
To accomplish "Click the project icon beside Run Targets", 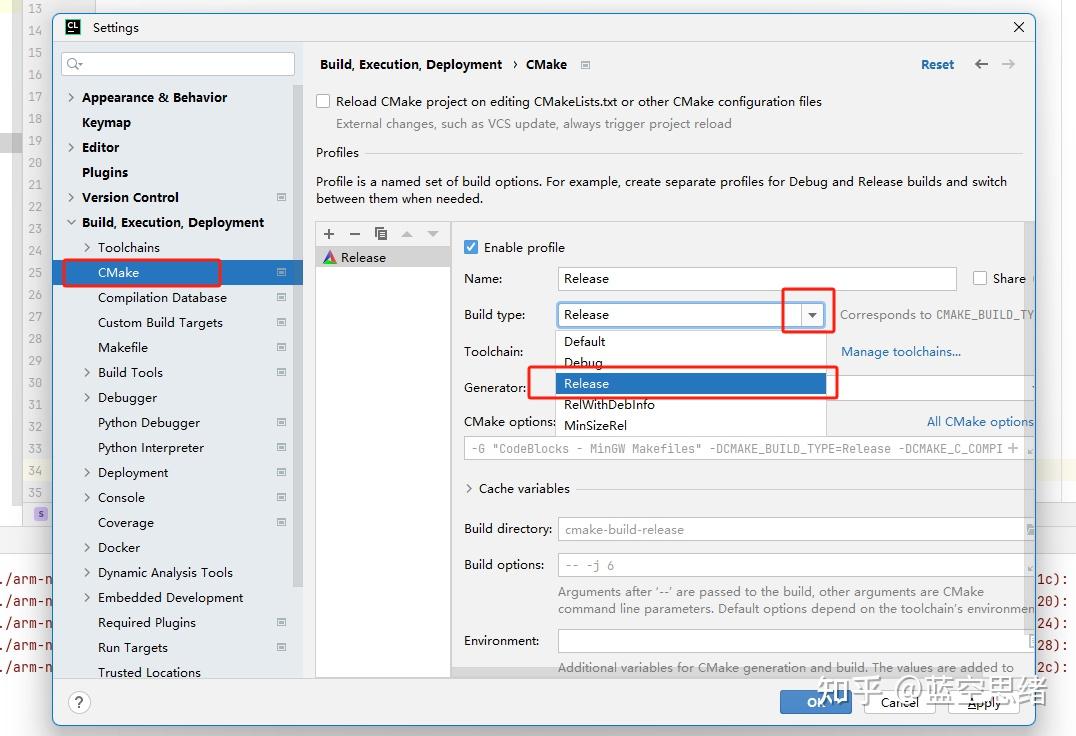I will (x=281, y=648).
